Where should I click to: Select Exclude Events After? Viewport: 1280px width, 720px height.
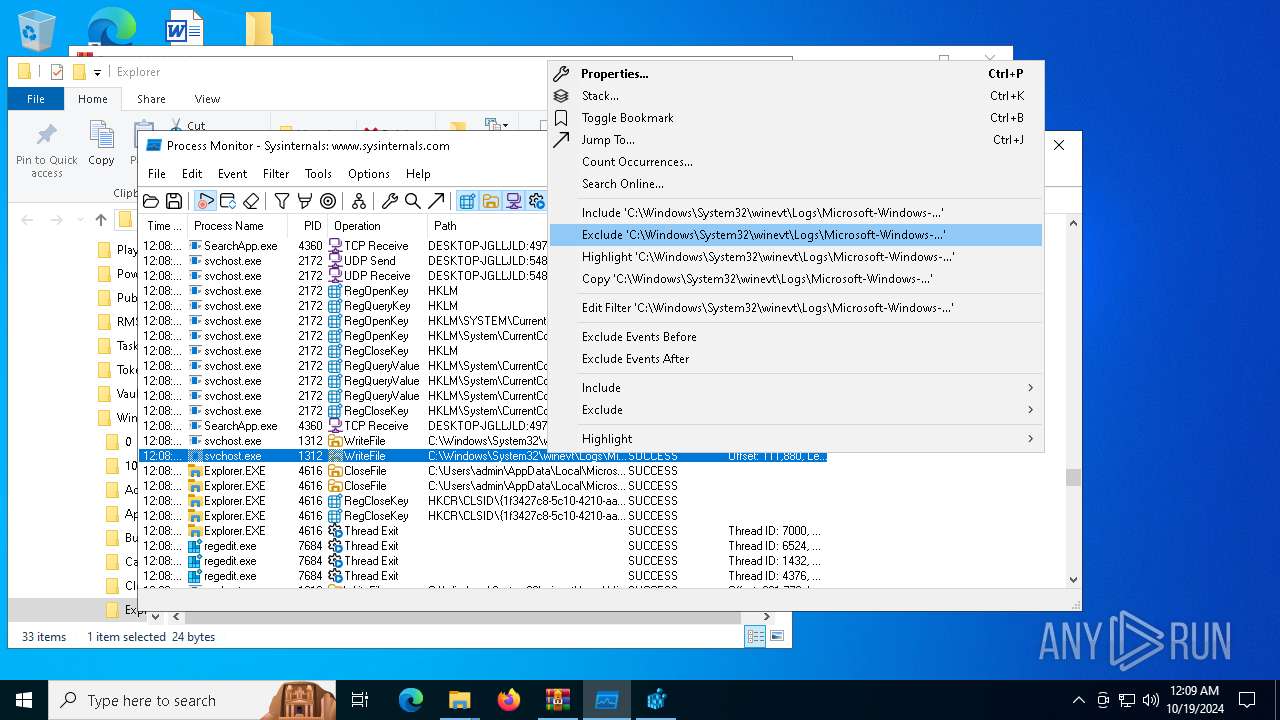coord(796,359)
